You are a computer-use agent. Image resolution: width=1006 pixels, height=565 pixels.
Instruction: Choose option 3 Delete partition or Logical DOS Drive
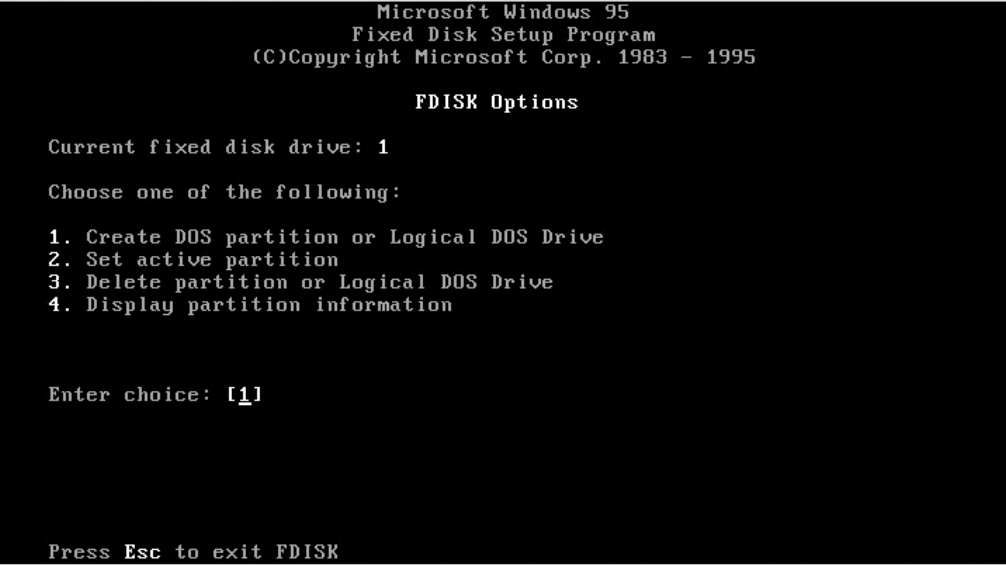coord(301,282)
